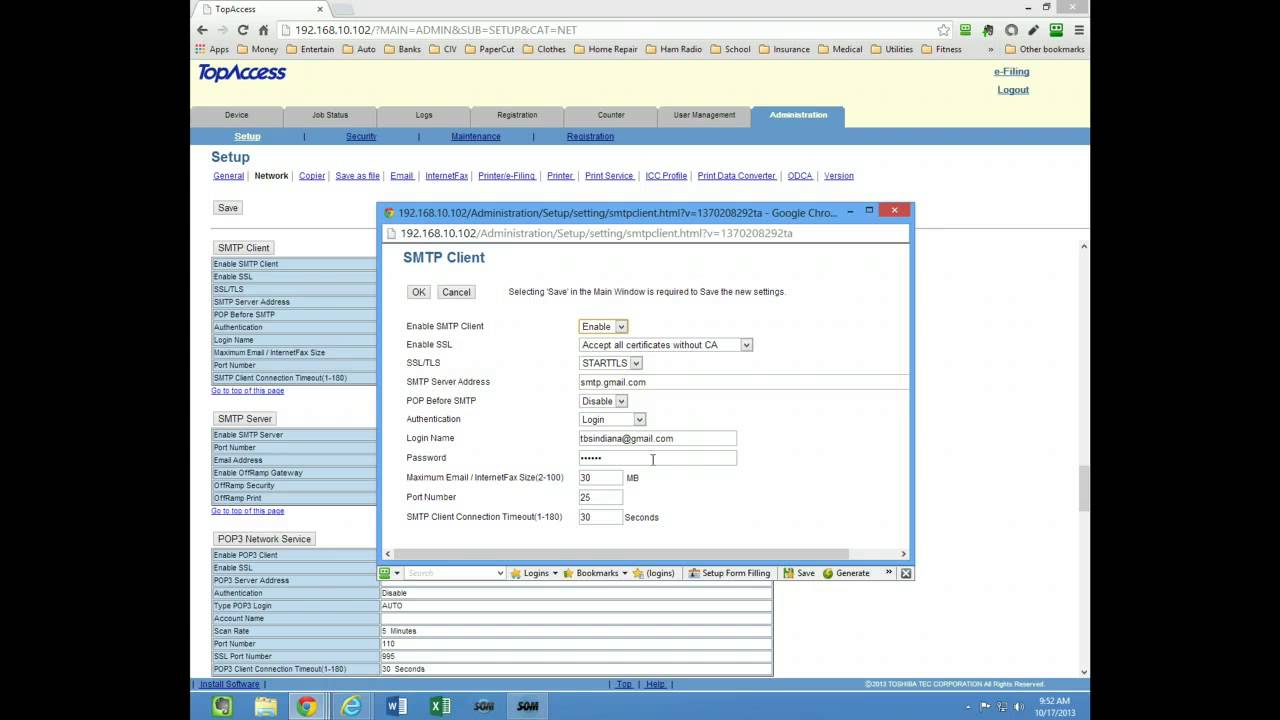Click the SMTP Server Address field
This screenshot has height=720, width=1280.
pyautogui.click(x=743, y=382)
